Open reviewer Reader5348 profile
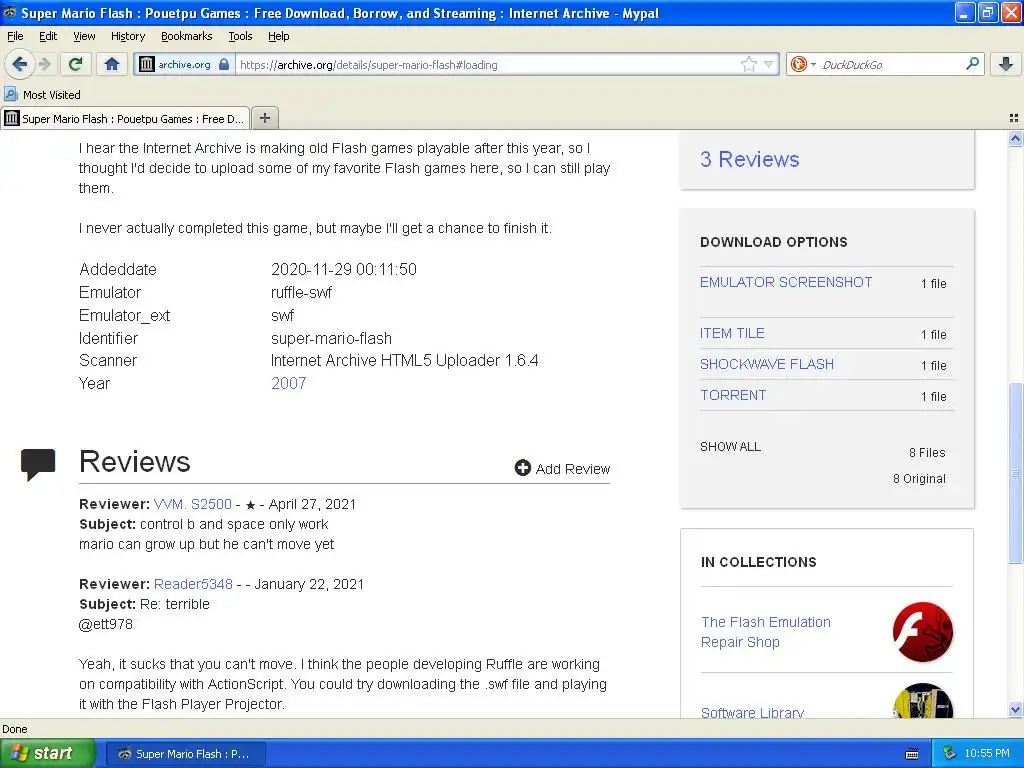Image resolution: width=1024 pixels, height=768 pixels. click(x=193, y=584)
